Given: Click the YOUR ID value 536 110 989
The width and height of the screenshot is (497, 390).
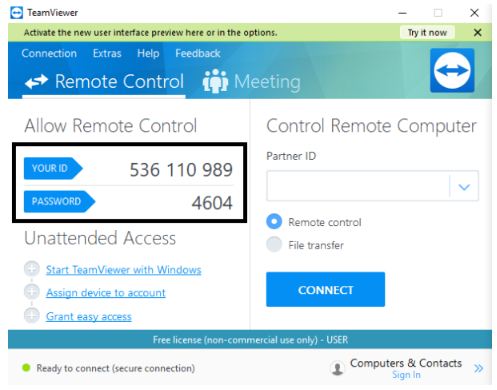Looking at the screenshot, I should 181,170.
